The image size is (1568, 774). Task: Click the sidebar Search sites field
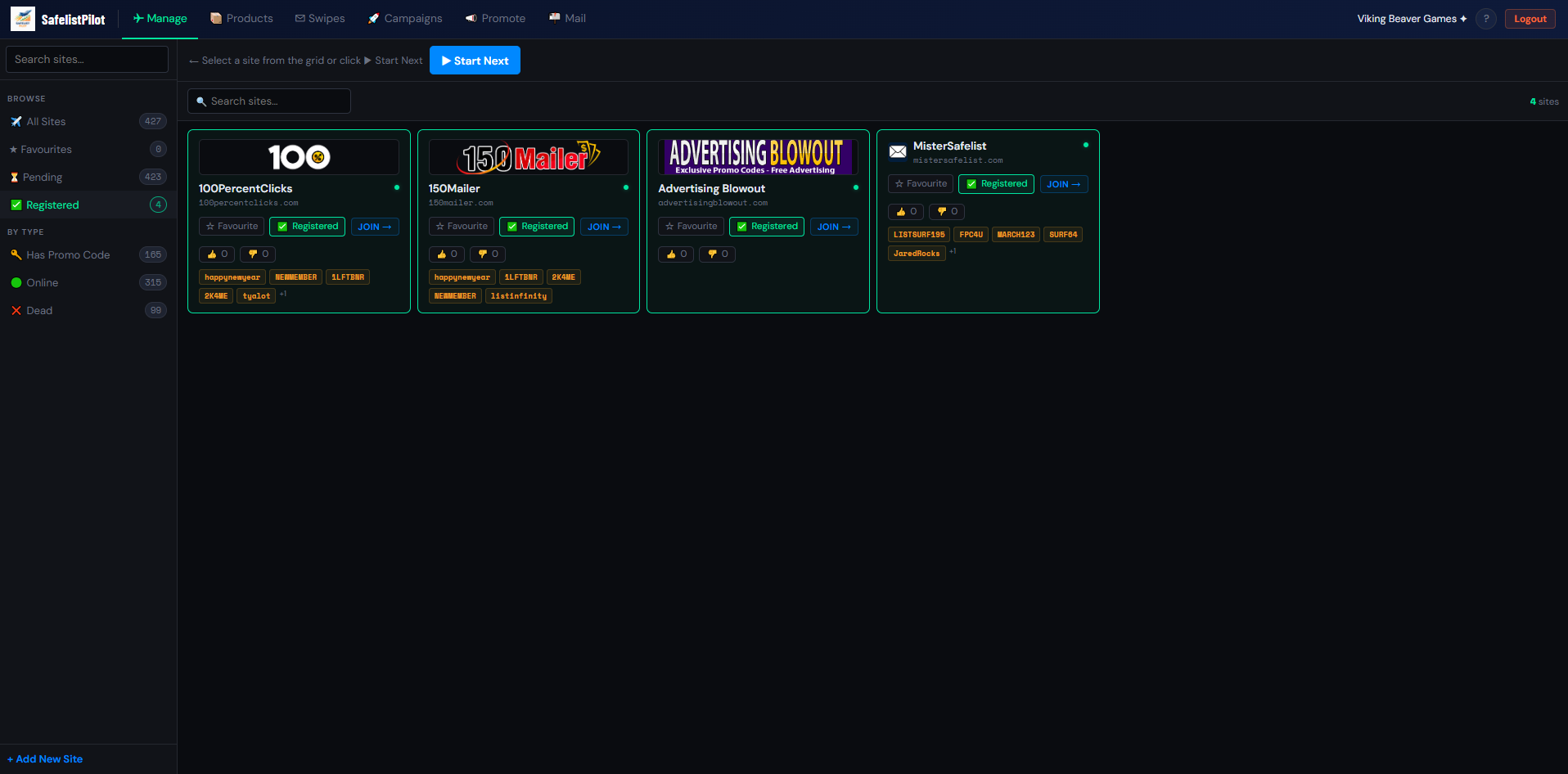click(x=87, y=59)
